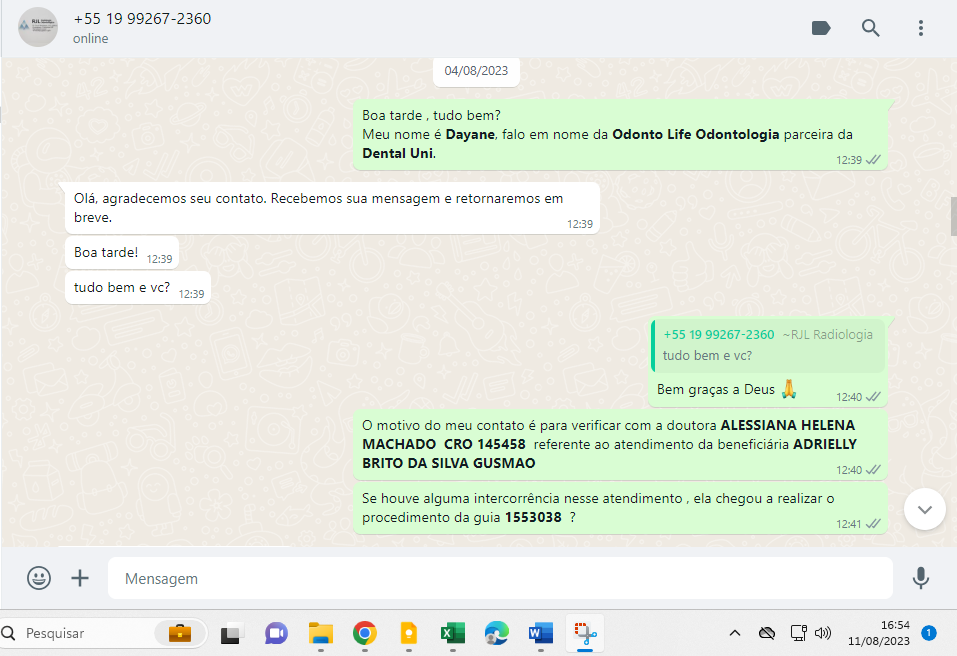Screen dimensions: 957x656
Task: Open contact info for +55 19 99267-2360
Action: (x=142, y=19)
